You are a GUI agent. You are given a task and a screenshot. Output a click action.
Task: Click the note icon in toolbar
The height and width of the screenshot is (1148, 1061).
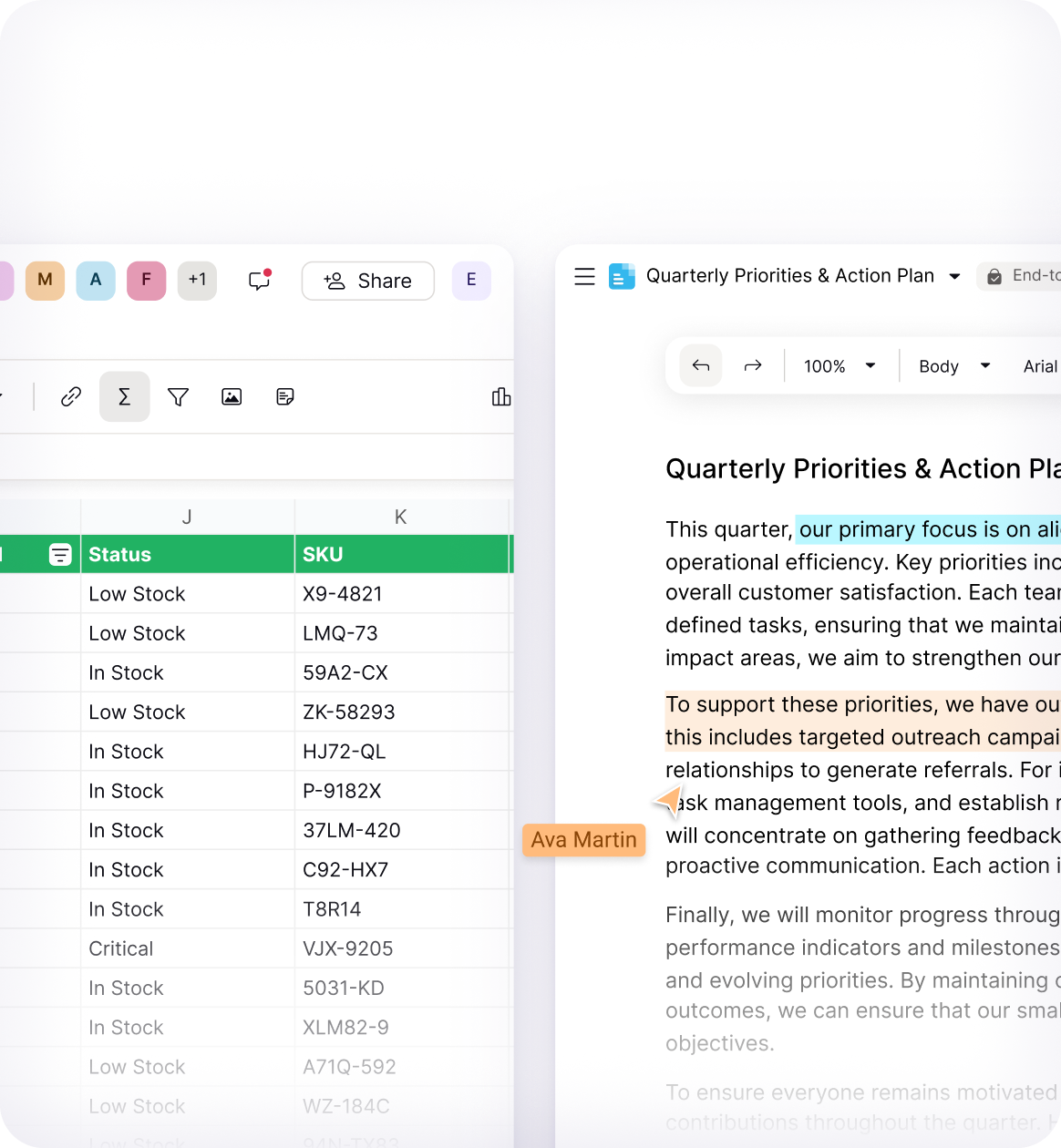click(x=285, y=397)
